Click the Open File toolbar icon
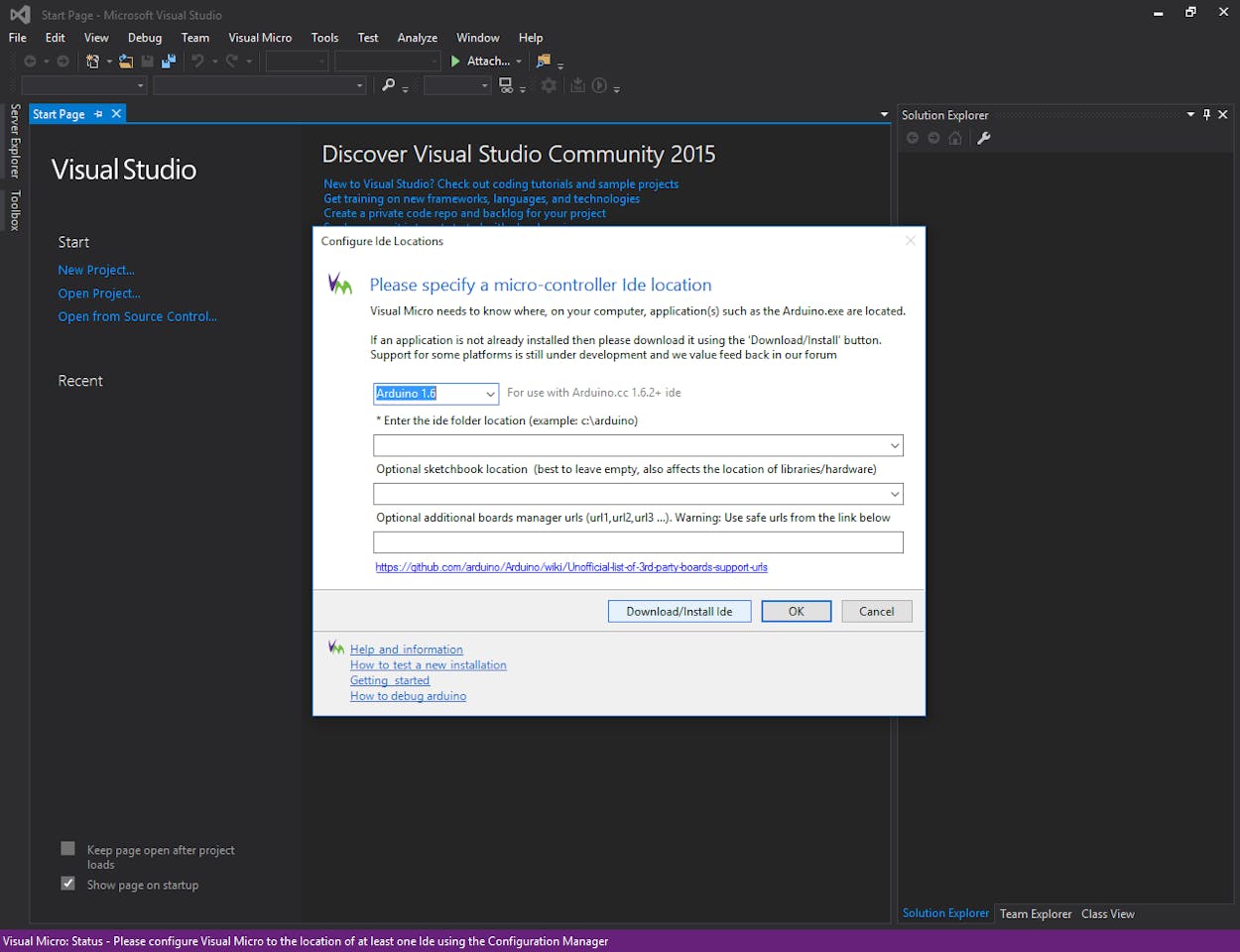This screenshot has height=952, width=1240. click(x=125, y=61)
